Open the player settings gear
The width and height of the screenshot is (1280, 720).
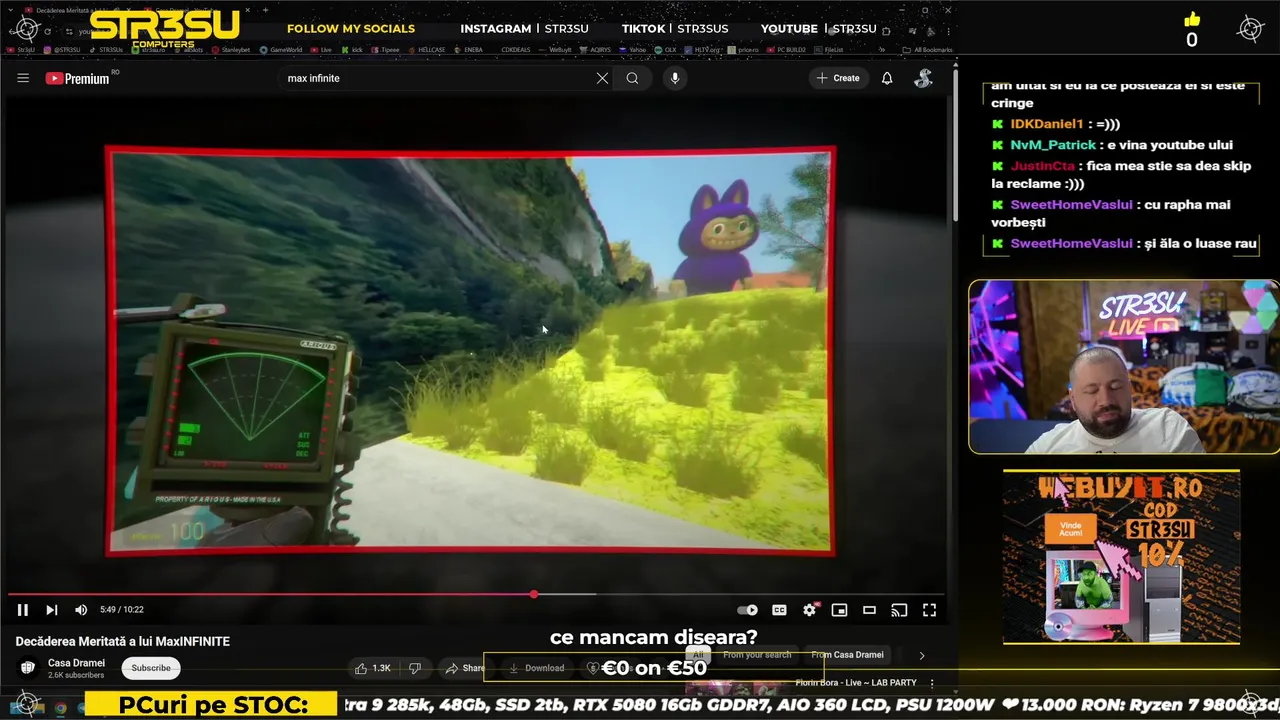point(810,609)
